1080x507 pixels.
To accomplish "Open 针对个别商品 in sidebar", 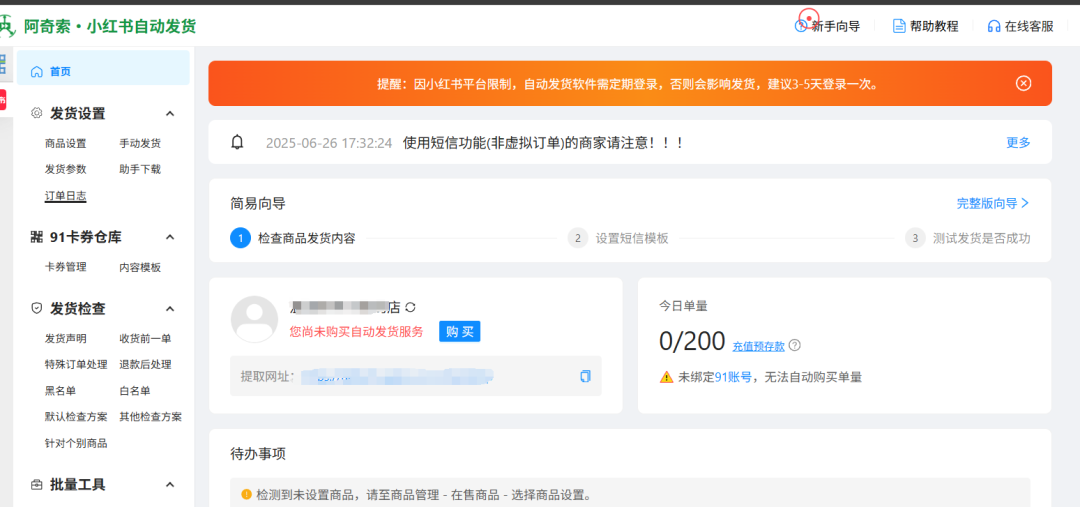I will pos(76,443).
